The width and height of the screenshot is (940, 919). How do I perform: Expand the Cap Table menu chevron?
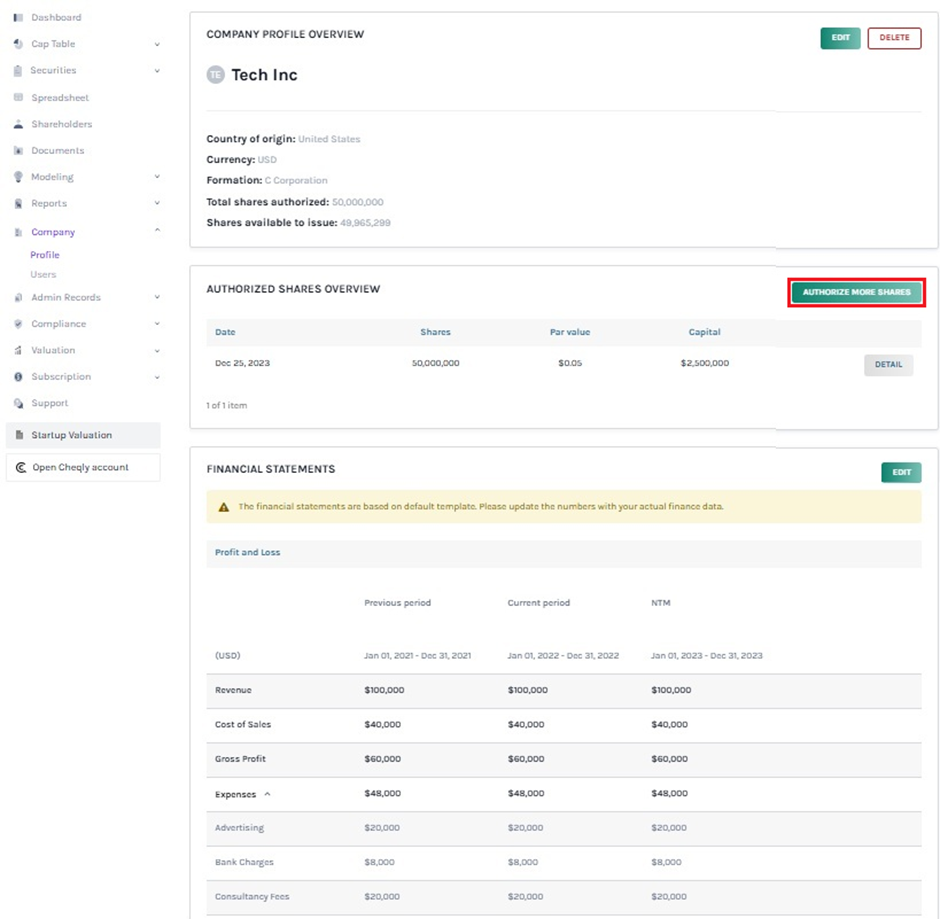pos(157,45)
